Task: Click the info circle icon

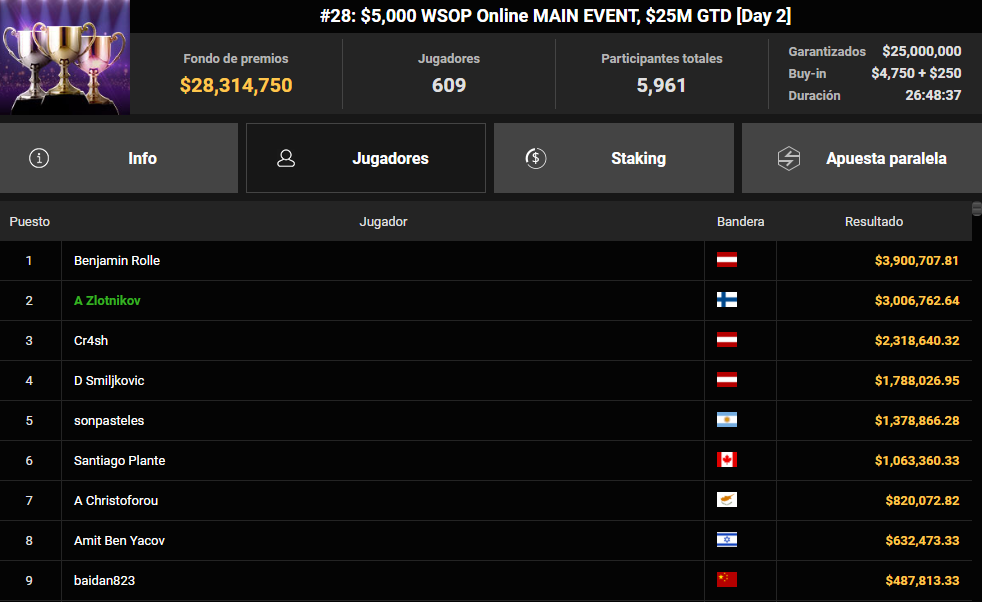Action: point(39,158)
